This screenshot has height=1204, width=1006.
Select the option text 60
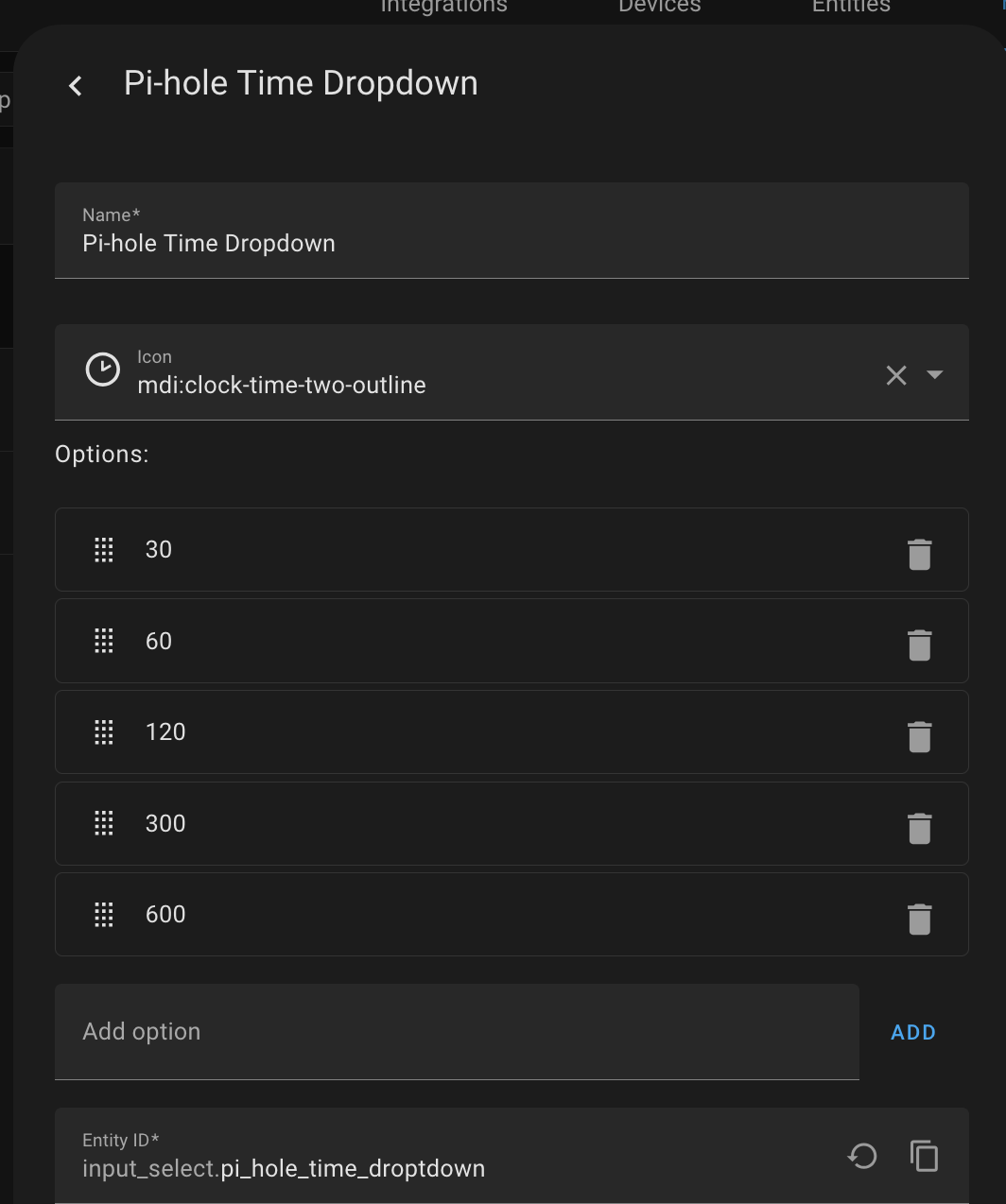[x=159, y=641]
